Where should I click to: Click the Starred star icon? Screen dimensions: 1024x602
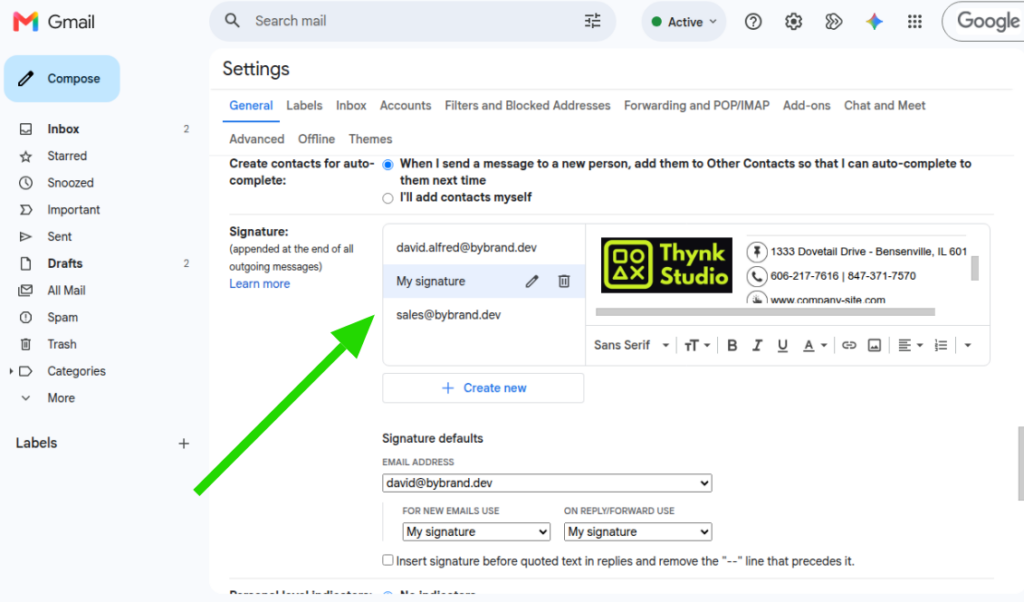click(25, 156)
